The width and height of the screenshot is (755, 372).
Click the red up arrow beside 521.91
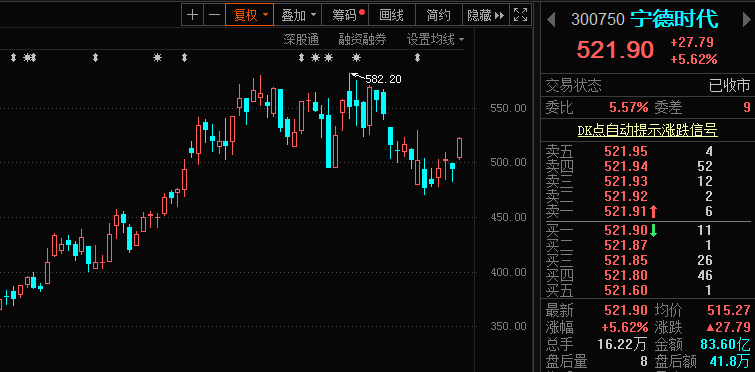(x=653, y=211)
